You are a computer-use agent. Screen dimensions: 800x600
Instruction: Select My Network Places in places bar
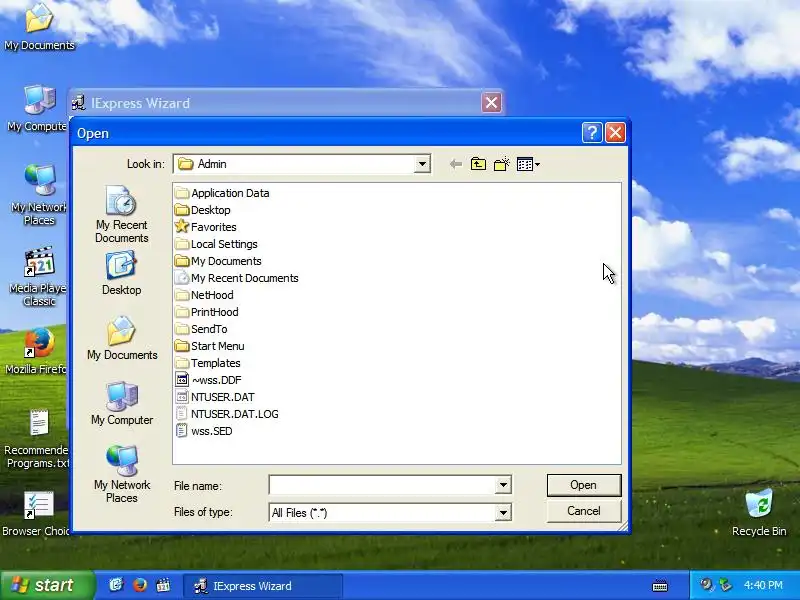point(122,474)
